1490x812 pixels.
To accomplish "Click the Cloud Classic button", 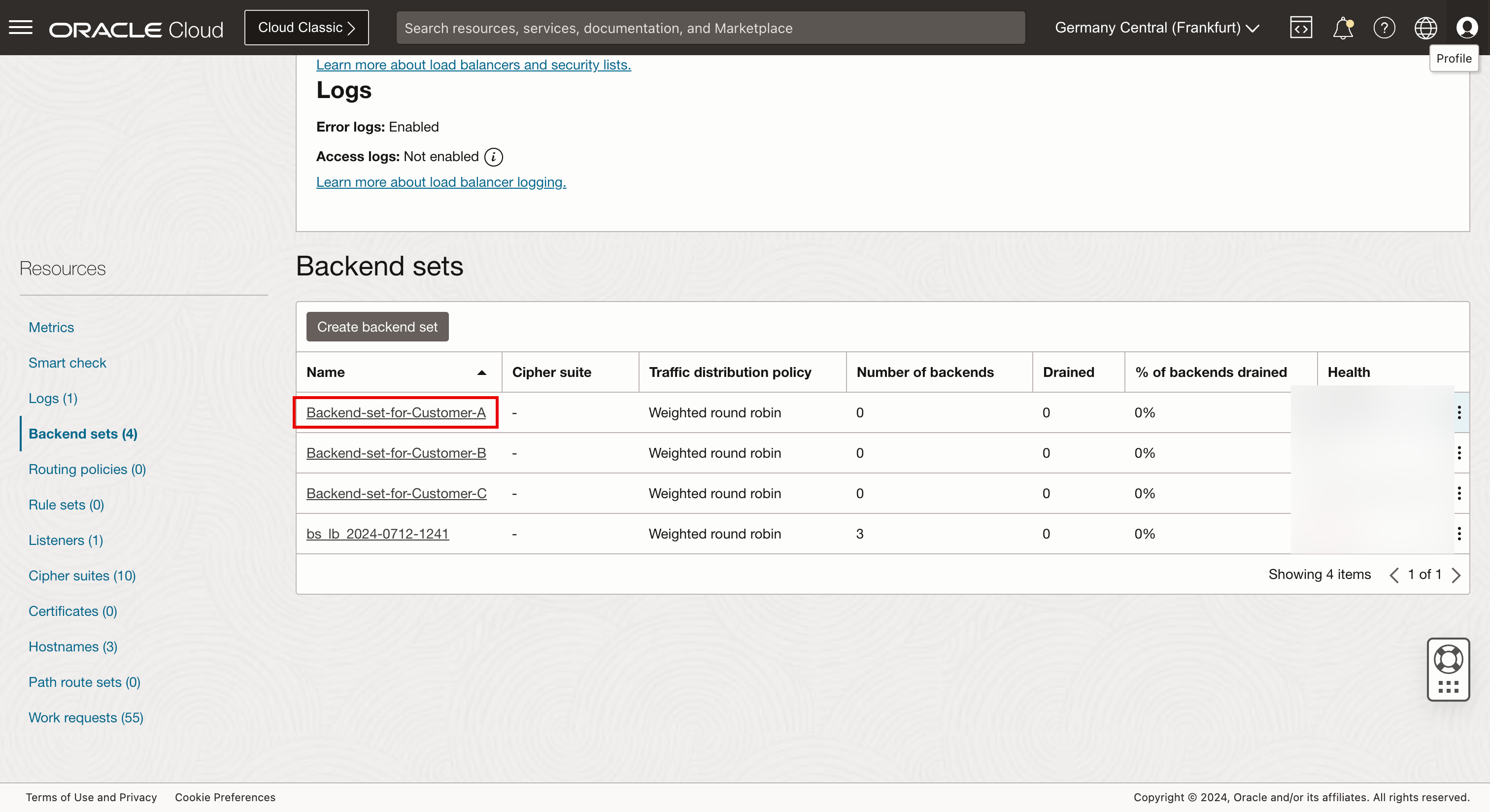I will pos(306,27).
